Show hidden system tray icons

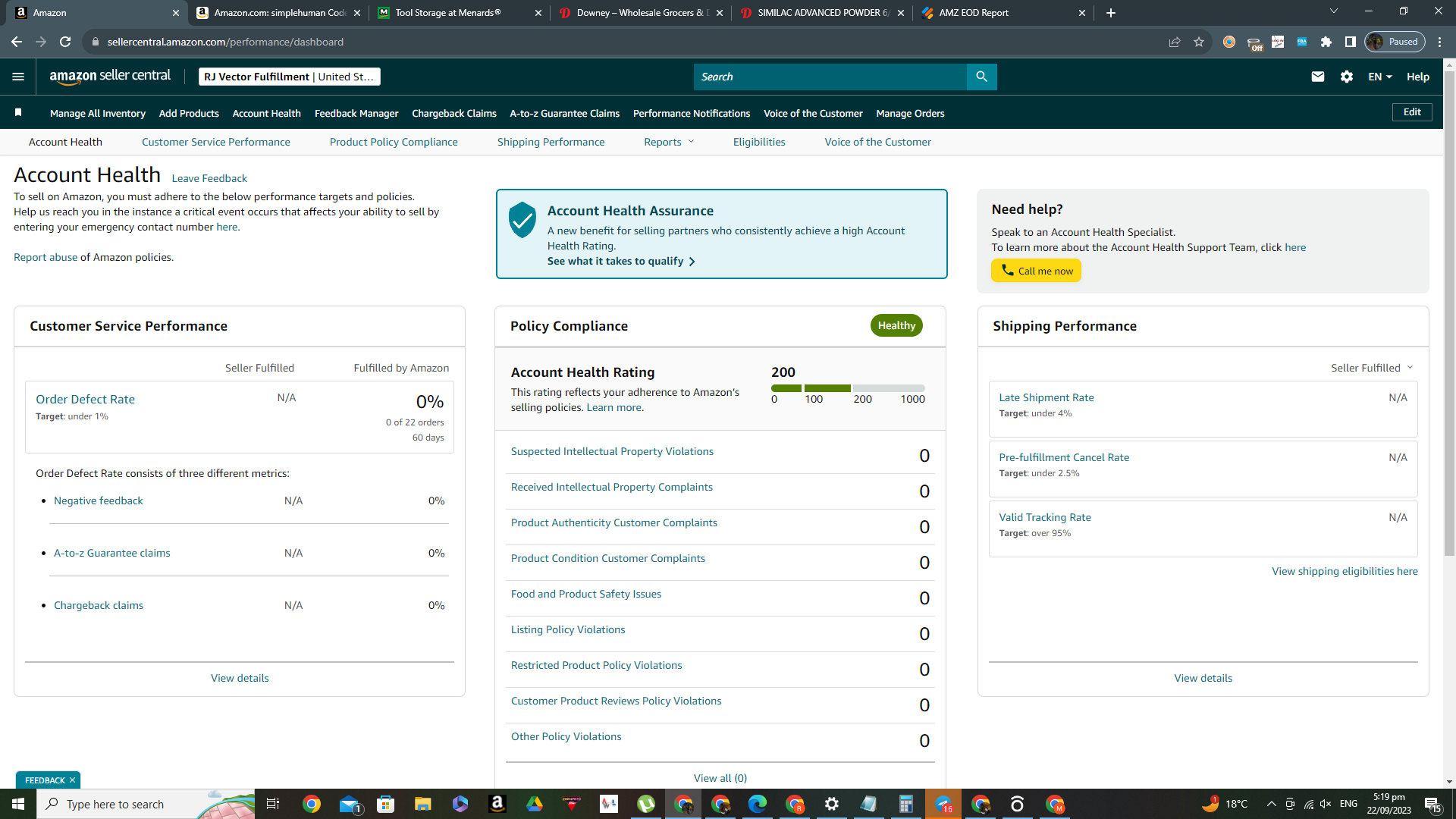pyautogui.click(x=1271, y=804)
